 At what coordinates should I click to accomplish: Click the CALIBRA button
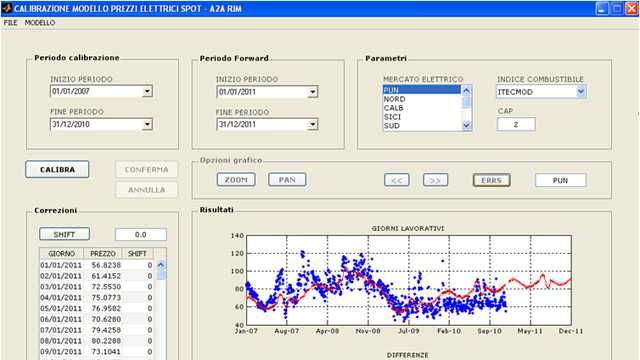57,169
